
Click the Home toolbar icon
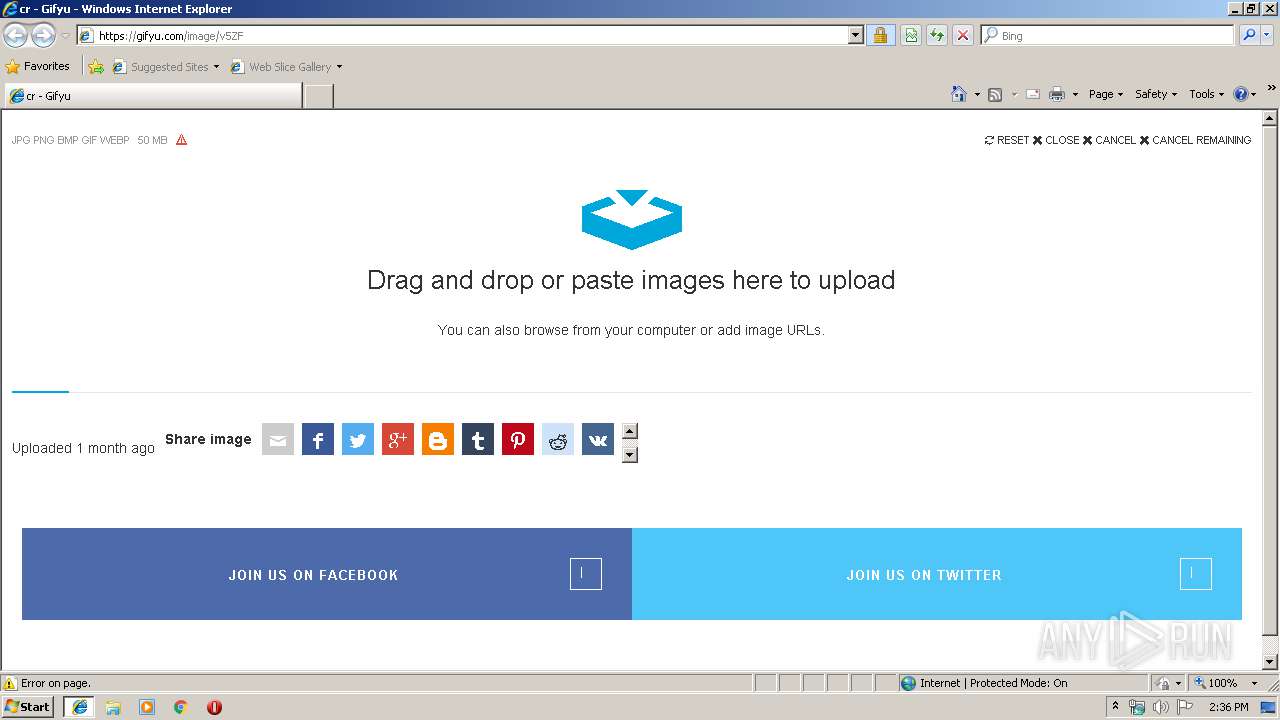coord(958,94)
